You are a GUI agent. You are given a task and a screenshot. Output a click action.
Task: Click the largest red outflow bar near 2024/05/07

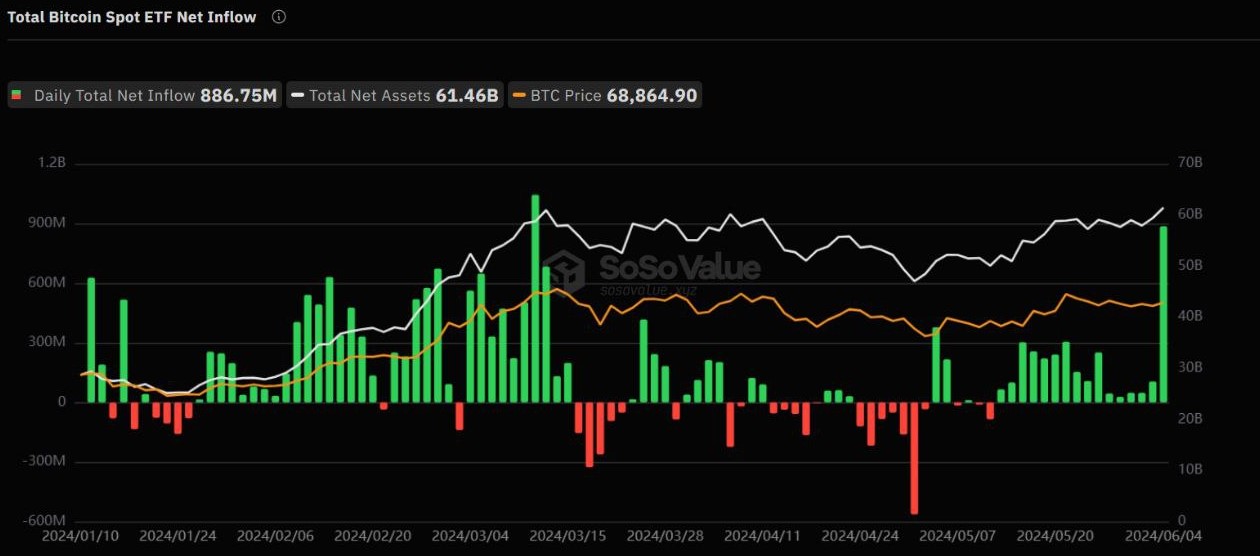914,458
